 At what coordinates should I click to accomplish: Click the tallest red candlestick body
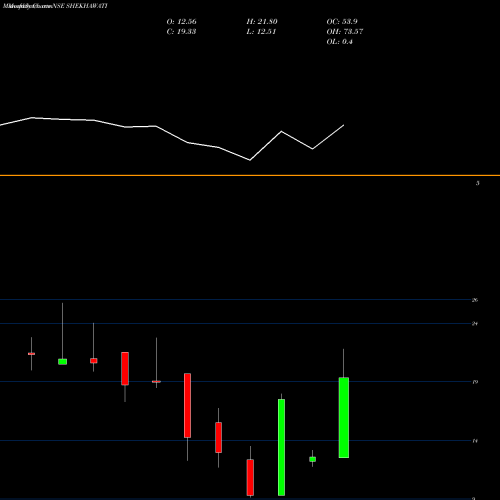tap(187, 405)
